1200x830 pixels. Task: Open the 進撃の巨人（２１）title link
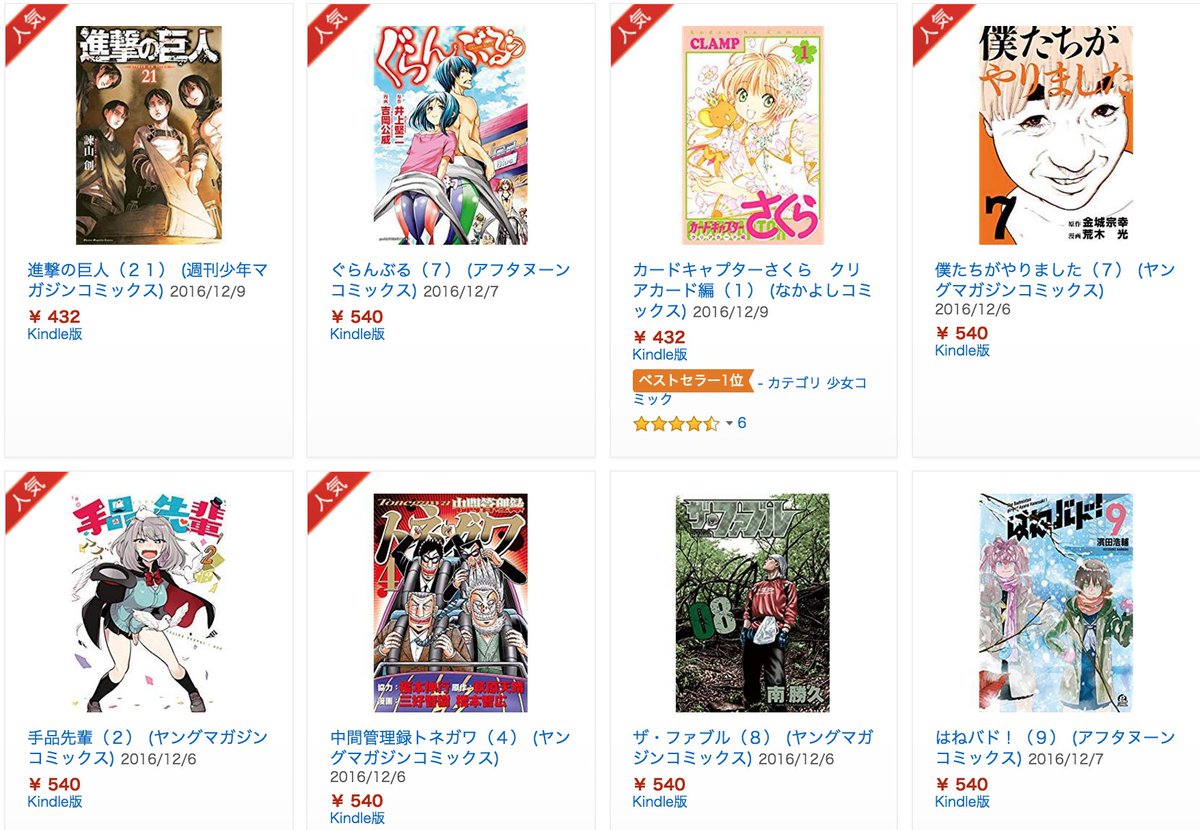pyautogui.click(x=147, y=280)
